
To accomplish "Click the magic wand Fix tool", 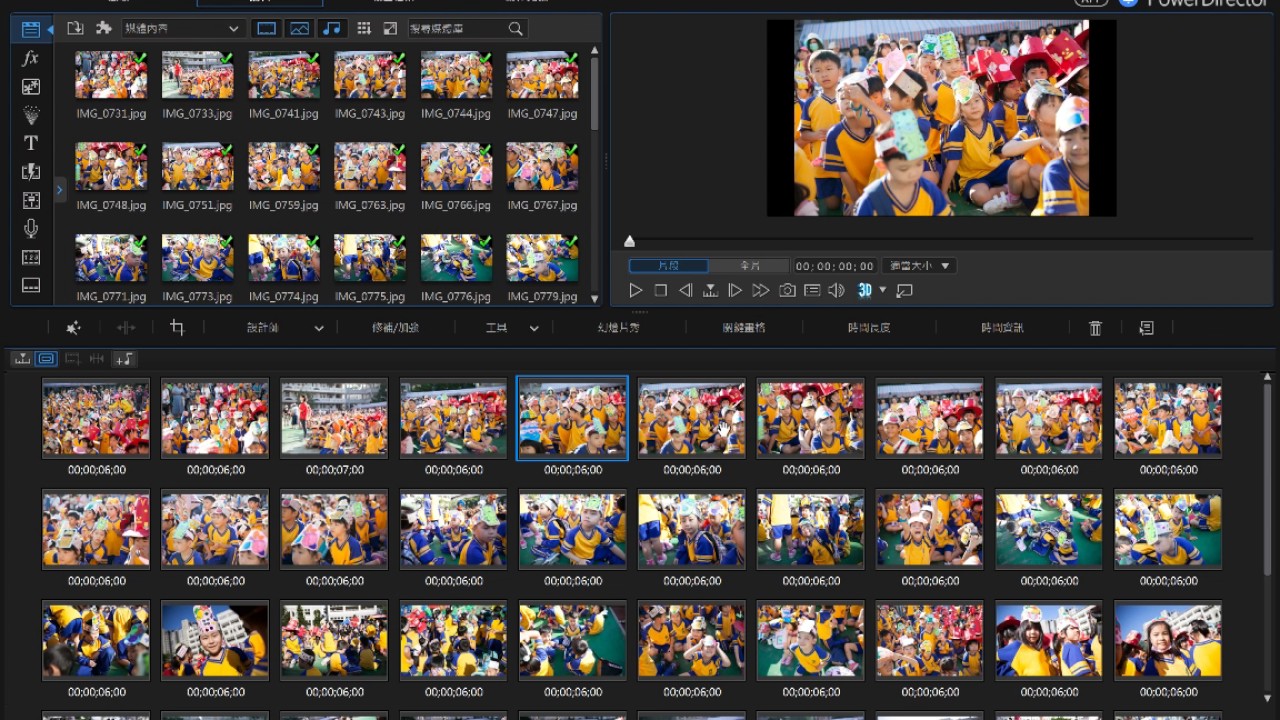I will click(x=73, y=327).
